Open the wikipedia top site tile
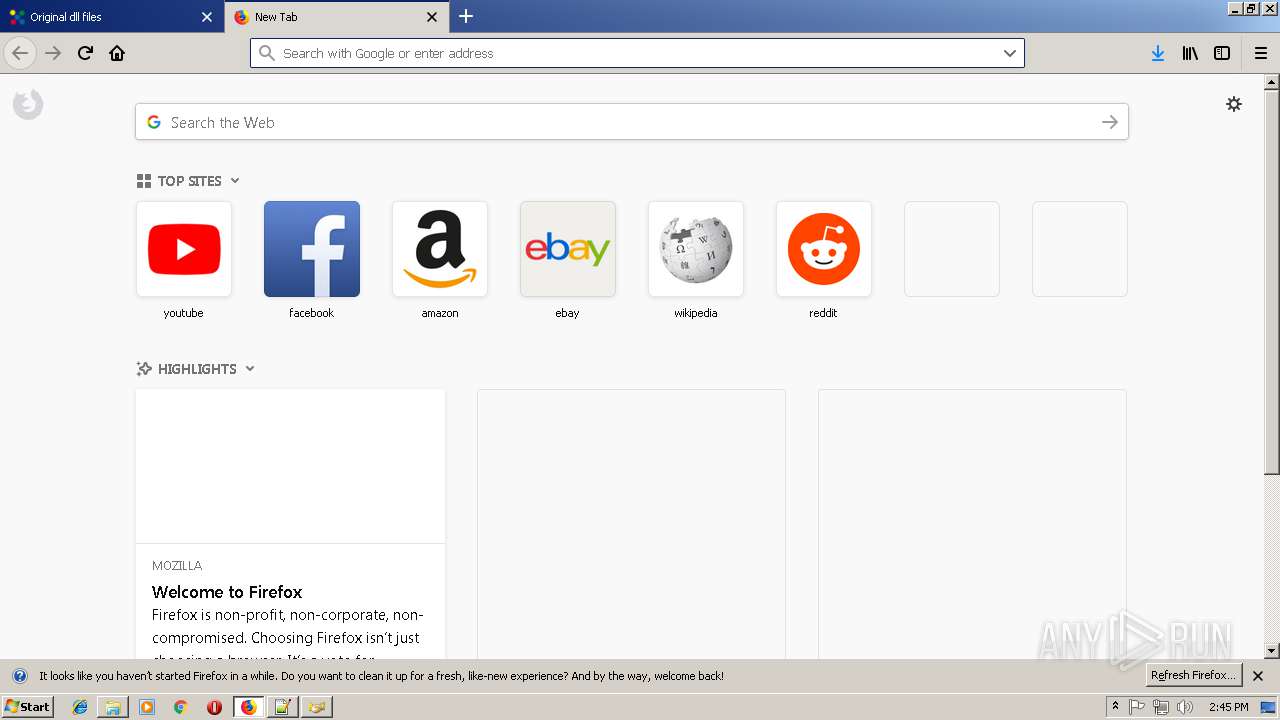This screenshot has width=1280, height=720. 696,249
